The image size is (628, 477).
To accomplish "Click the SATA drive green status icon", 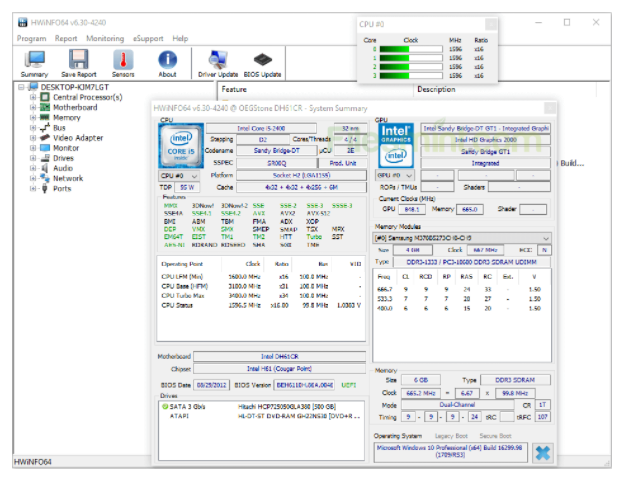I will coord(165,407).
